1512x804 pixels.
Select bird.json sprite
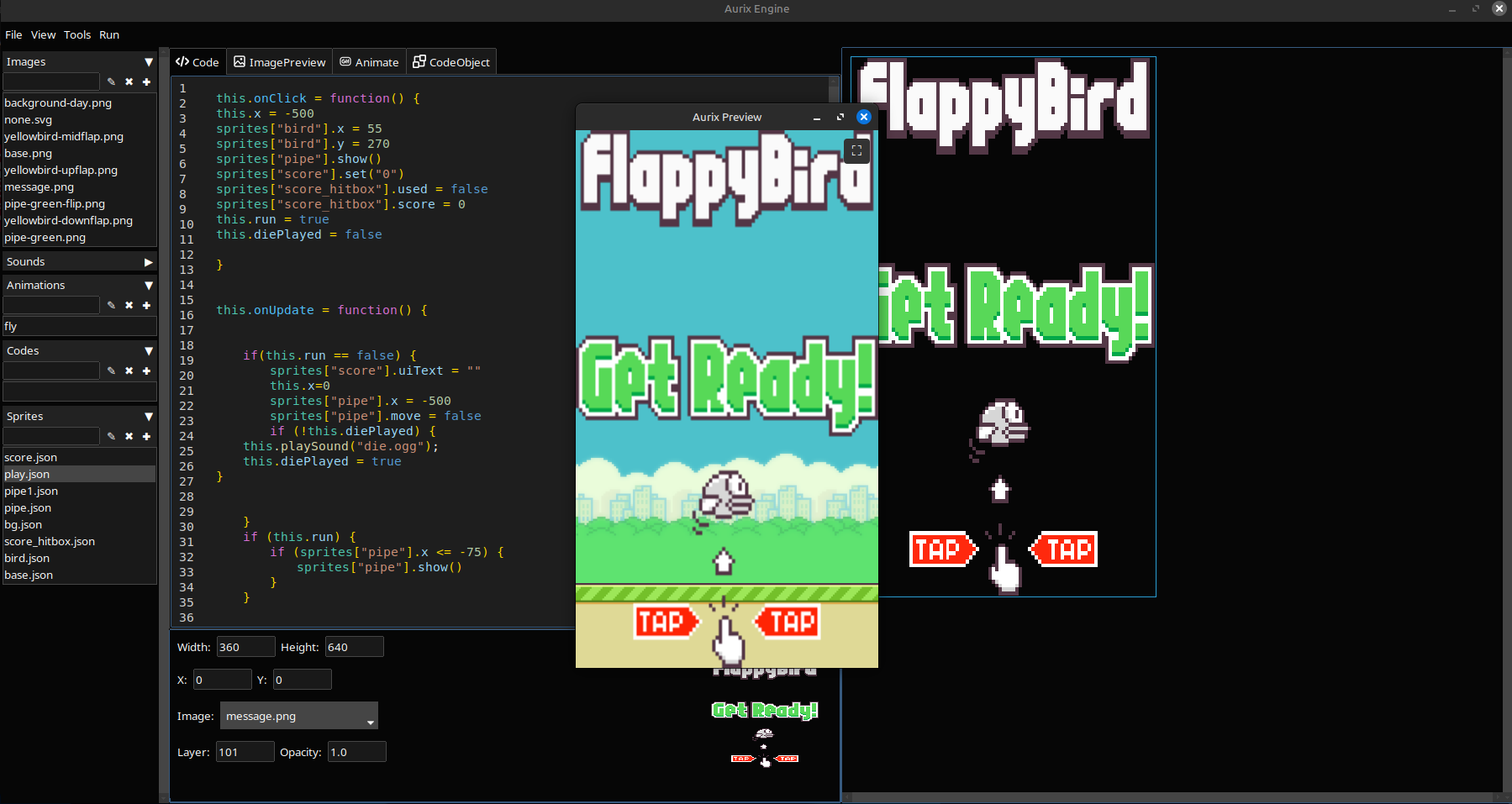80,558
